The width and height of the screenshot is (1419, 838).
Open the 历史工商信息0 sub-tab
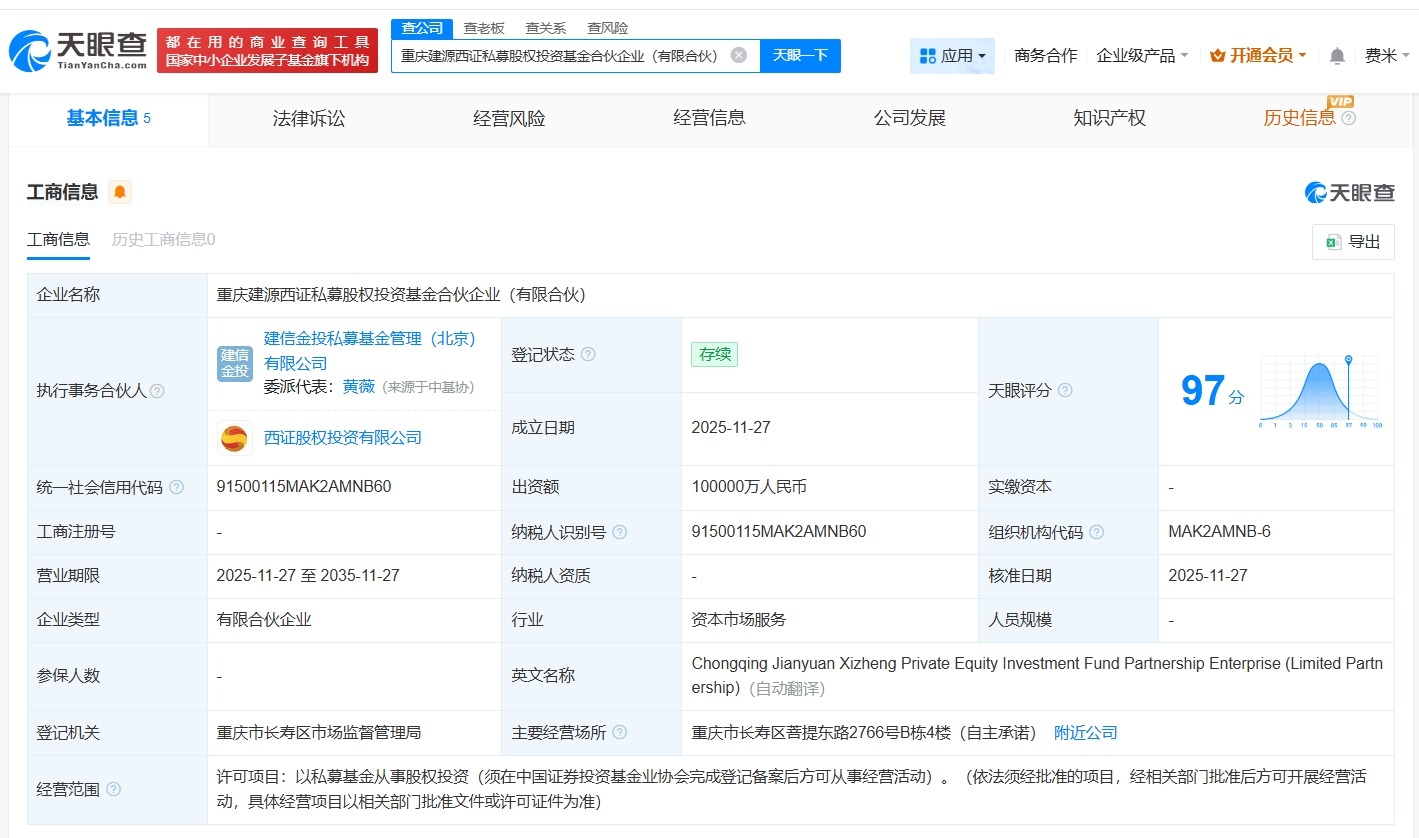coord(162,240)
